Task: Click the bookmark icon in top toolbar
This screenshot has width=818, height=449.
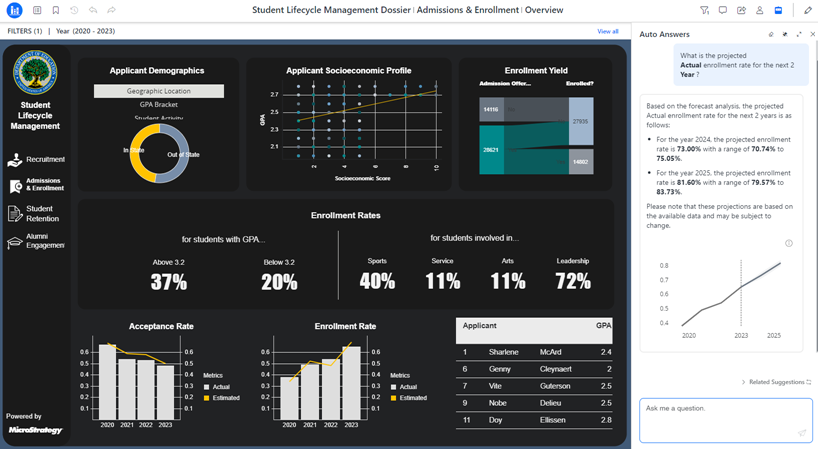Action: (x=55, y=10)
